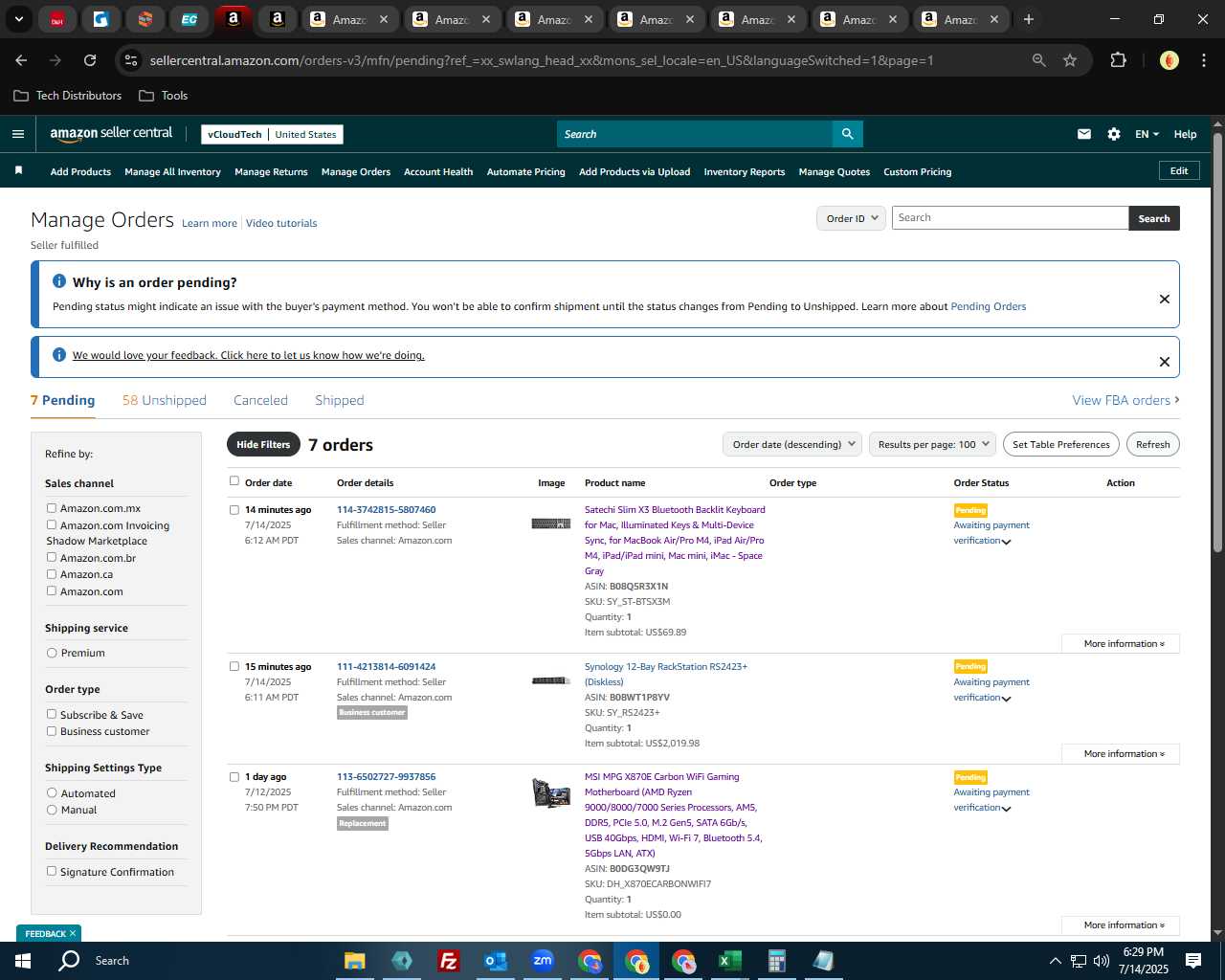Expand More information for the Synology order

1121,754
